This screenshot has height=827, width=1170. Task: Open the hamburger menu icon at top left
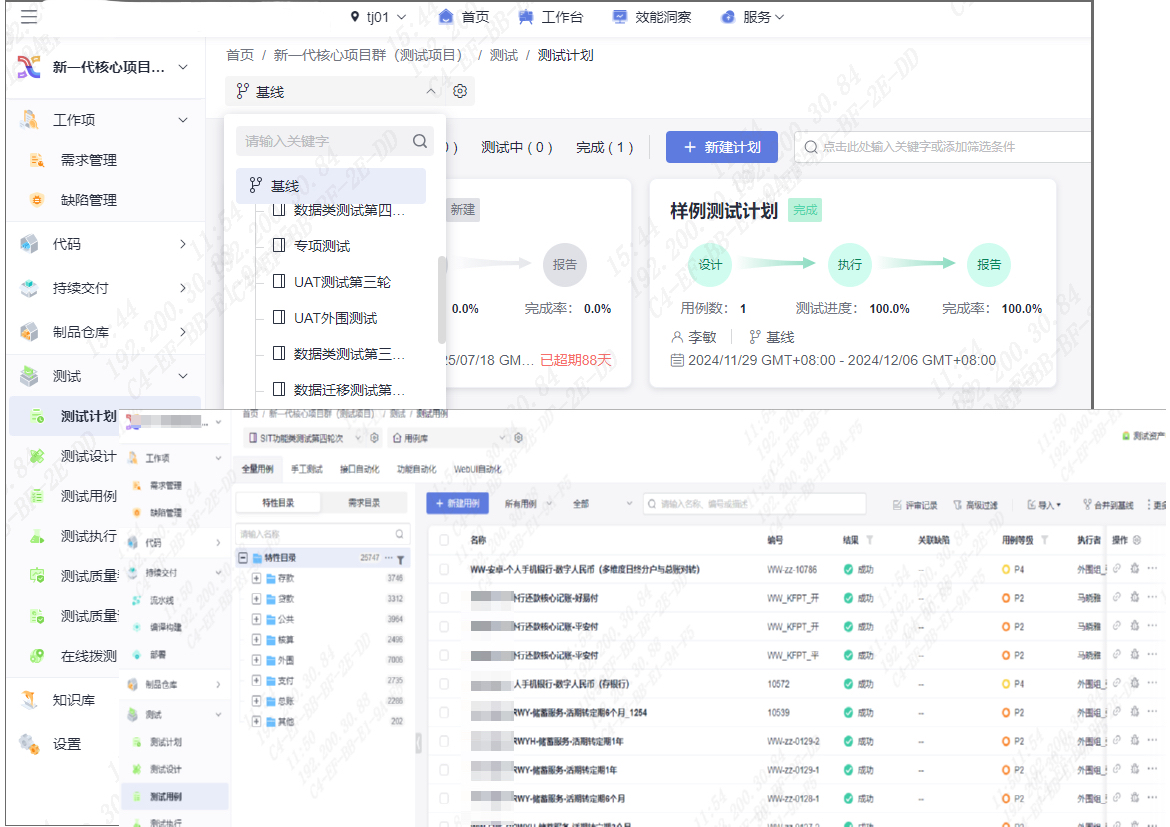(x=28, y=16)
